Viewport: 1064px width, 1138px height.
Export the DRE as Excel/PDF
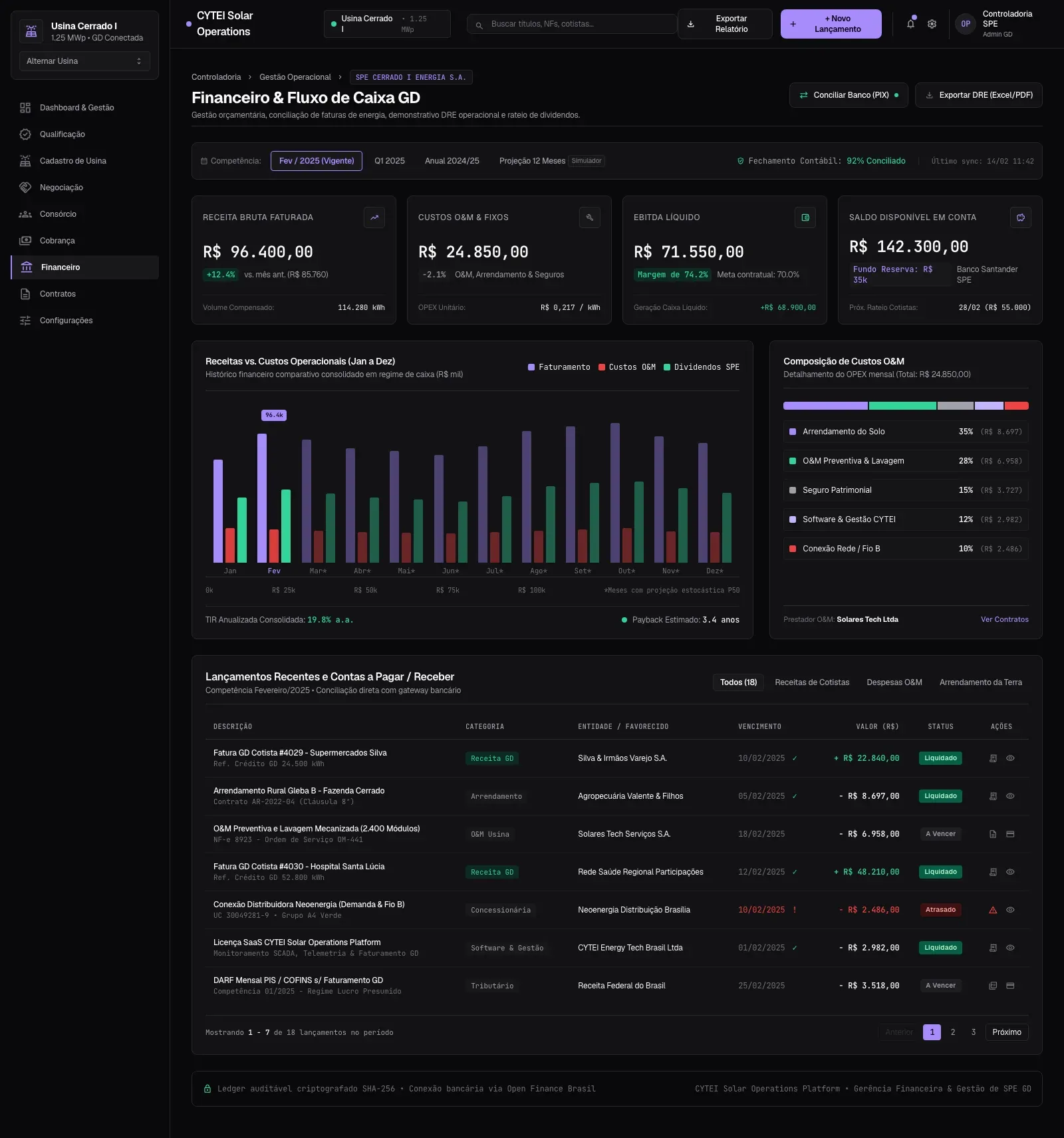979,95
